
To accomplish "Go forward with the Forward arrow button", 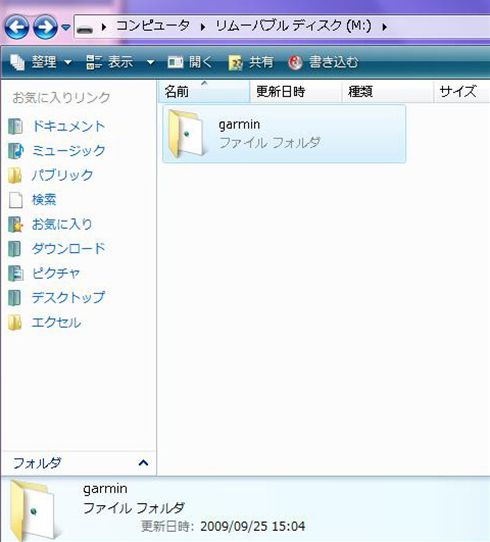I will coord(45,27).
